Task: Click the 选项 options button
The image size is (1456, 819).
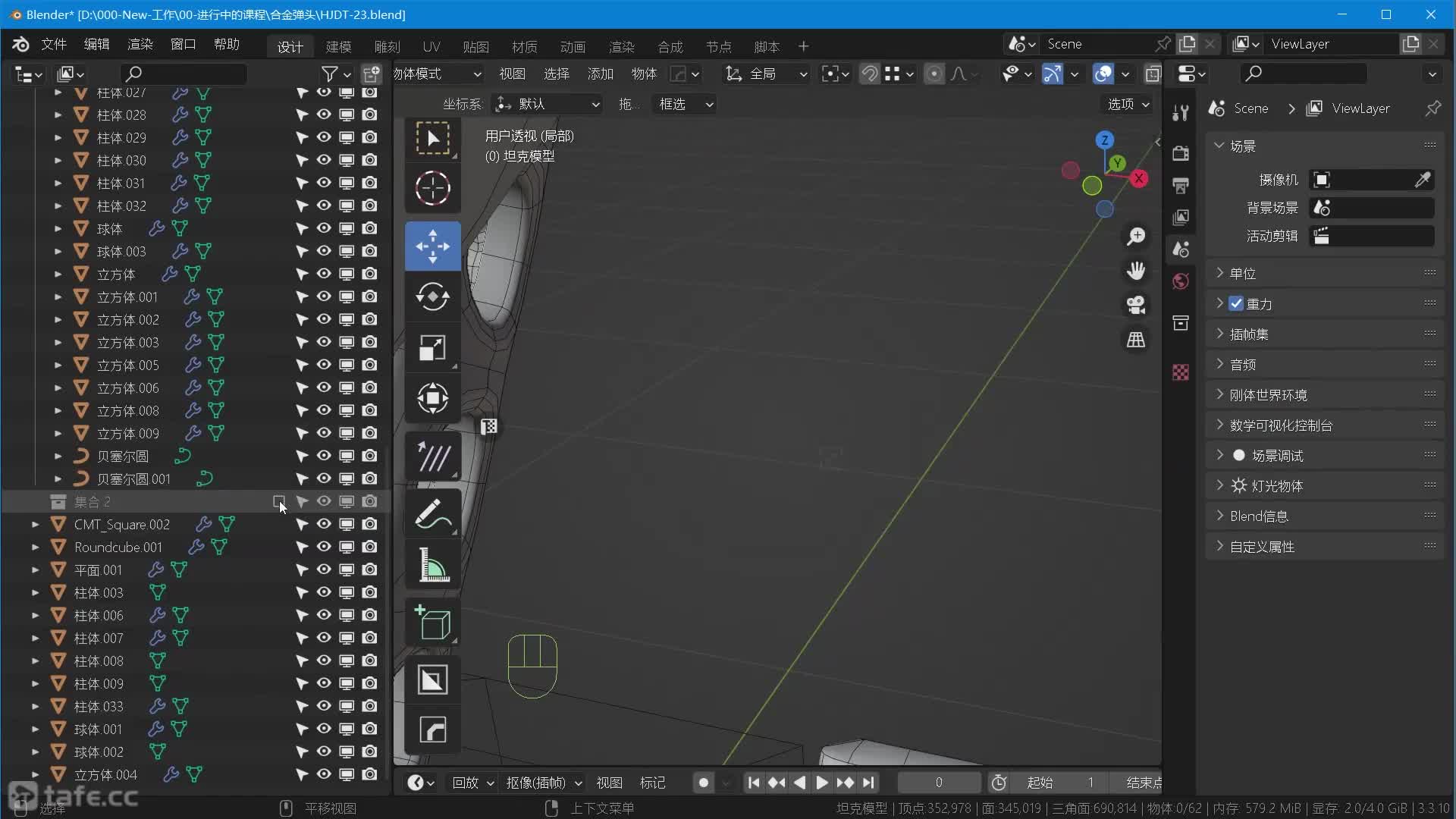Action: click(1128, 104)
